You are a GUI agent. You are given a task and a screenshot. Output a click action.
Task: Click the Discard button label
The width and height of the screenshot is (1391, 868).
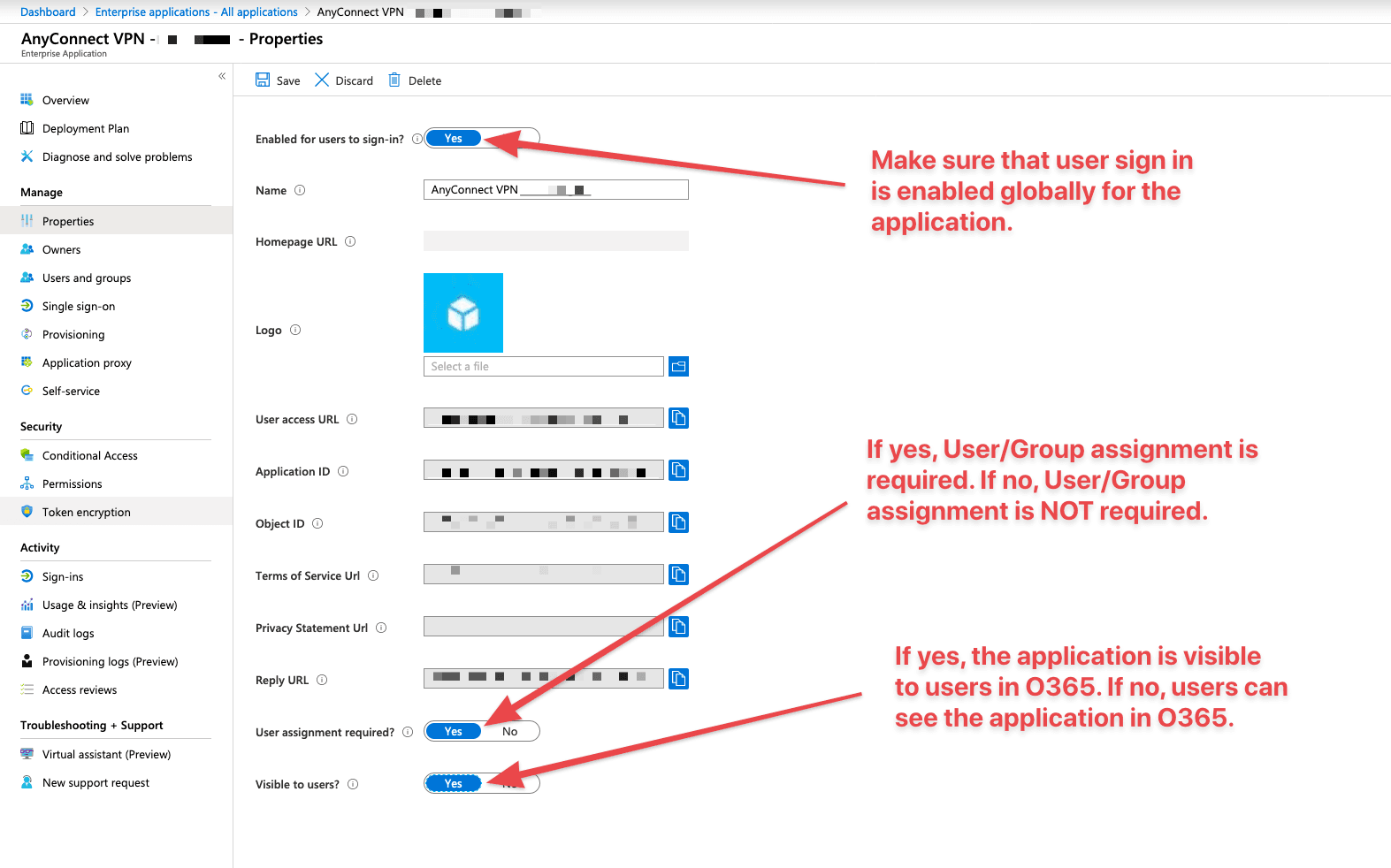coord(355,80)
